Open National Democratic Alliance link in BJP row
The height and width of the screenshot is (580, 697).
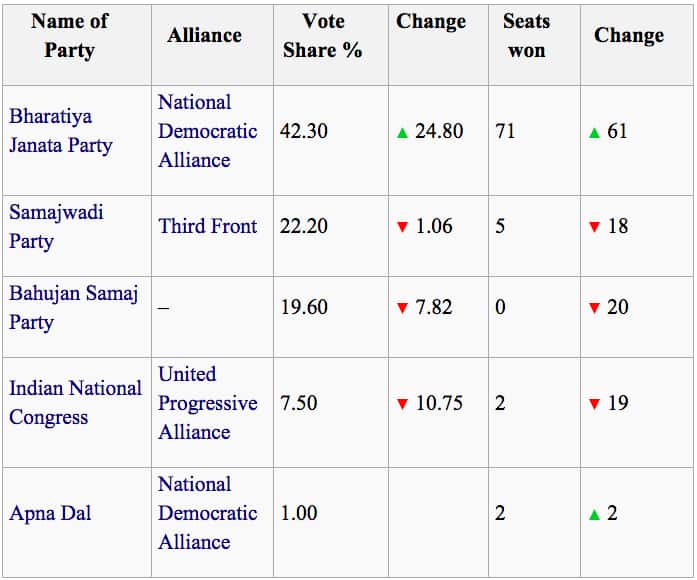[207, 131]
